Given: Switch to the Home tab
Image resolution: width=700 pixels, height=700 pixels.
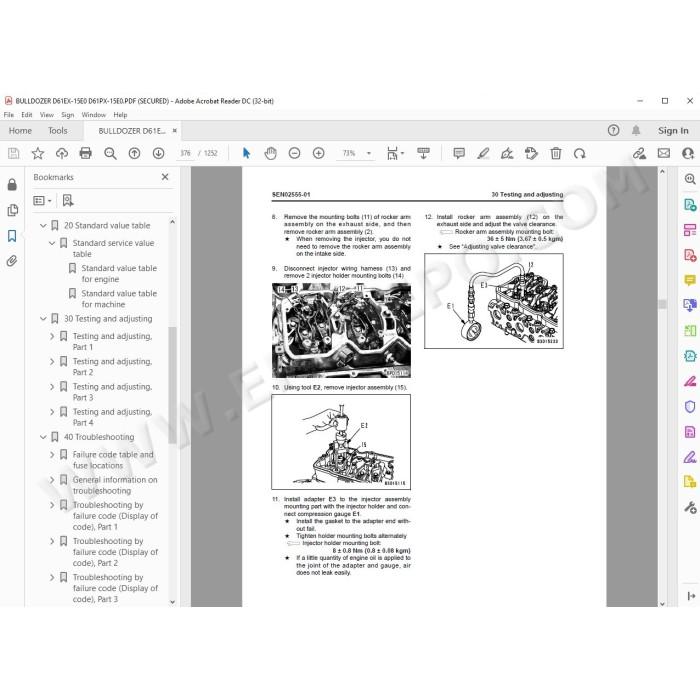Looking at the screenshot, I should point(20,130).
